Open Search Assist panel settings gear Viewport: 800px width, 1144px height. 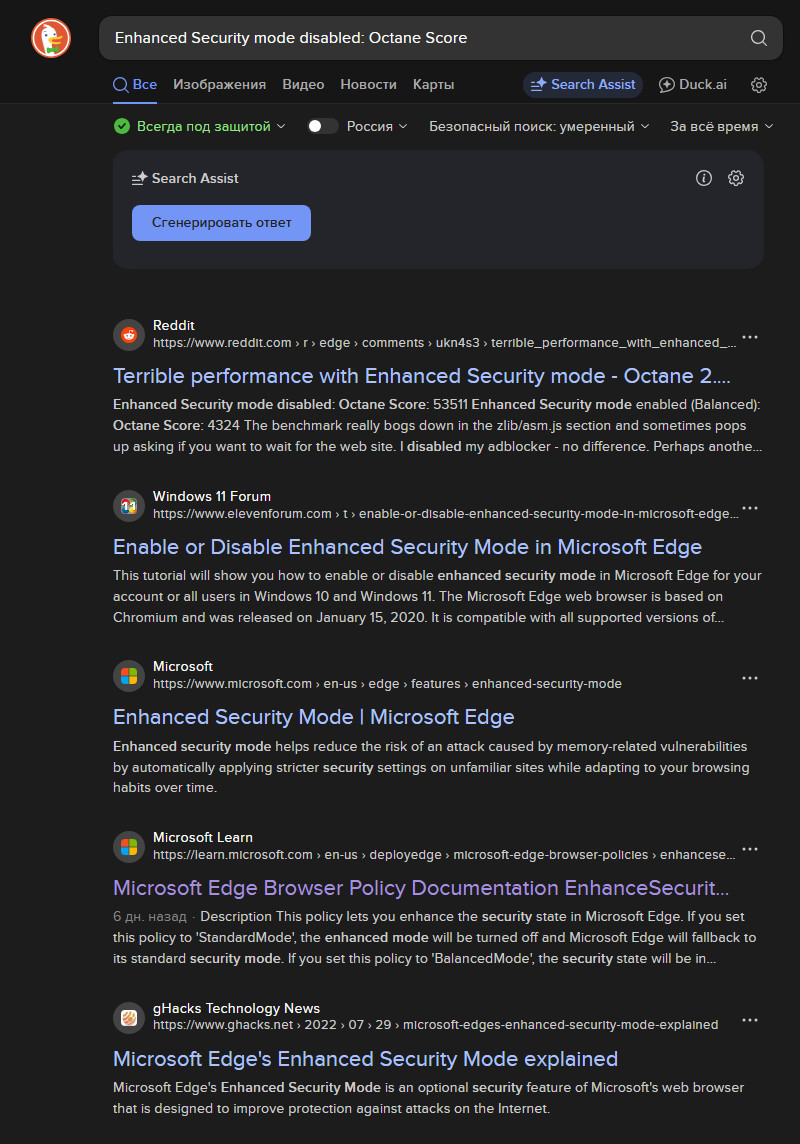click(x=736, y=178)
